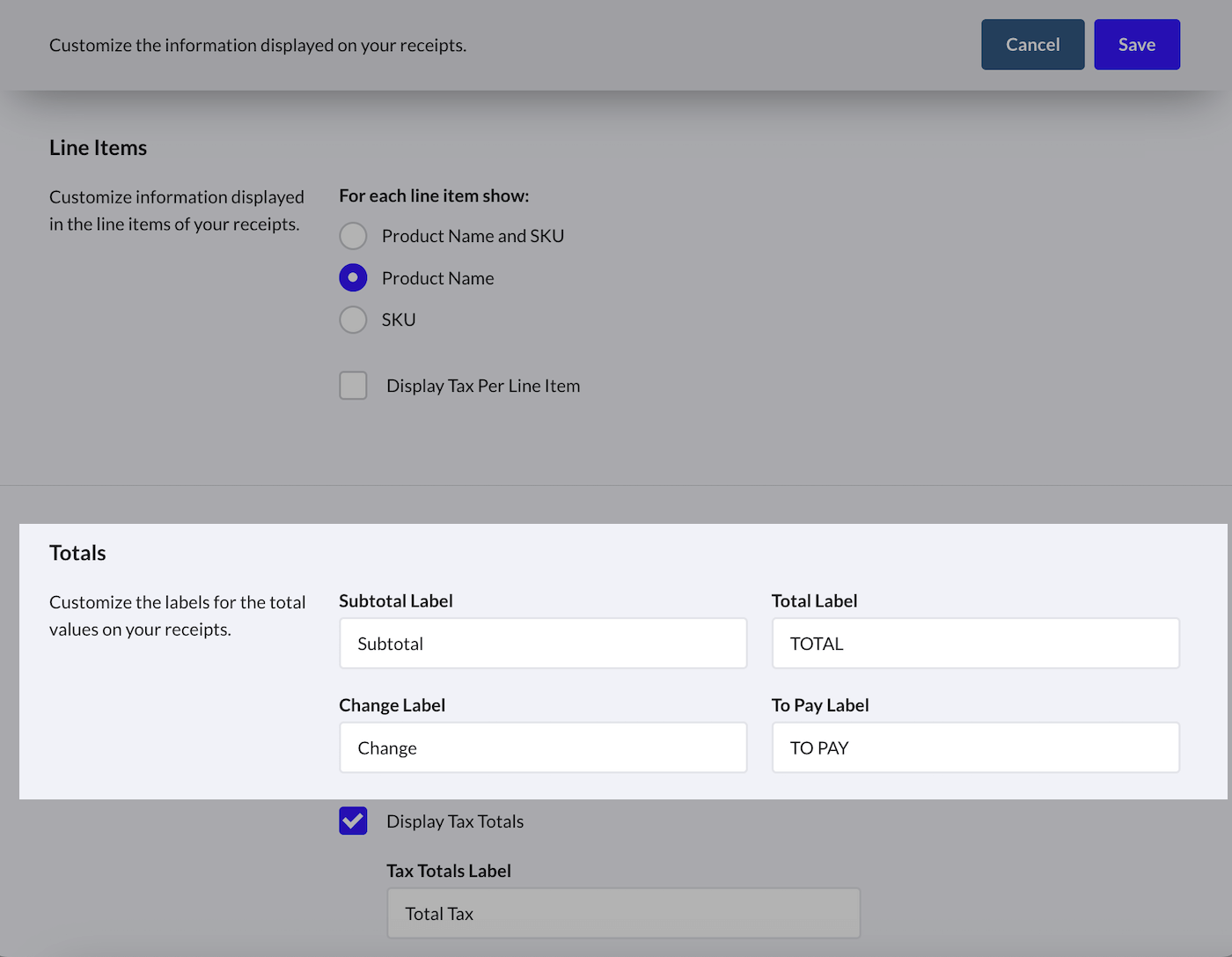This screenshot has width=1232, height=957.
Task: Save the receipt customization settings
Action: (1136, 45)
